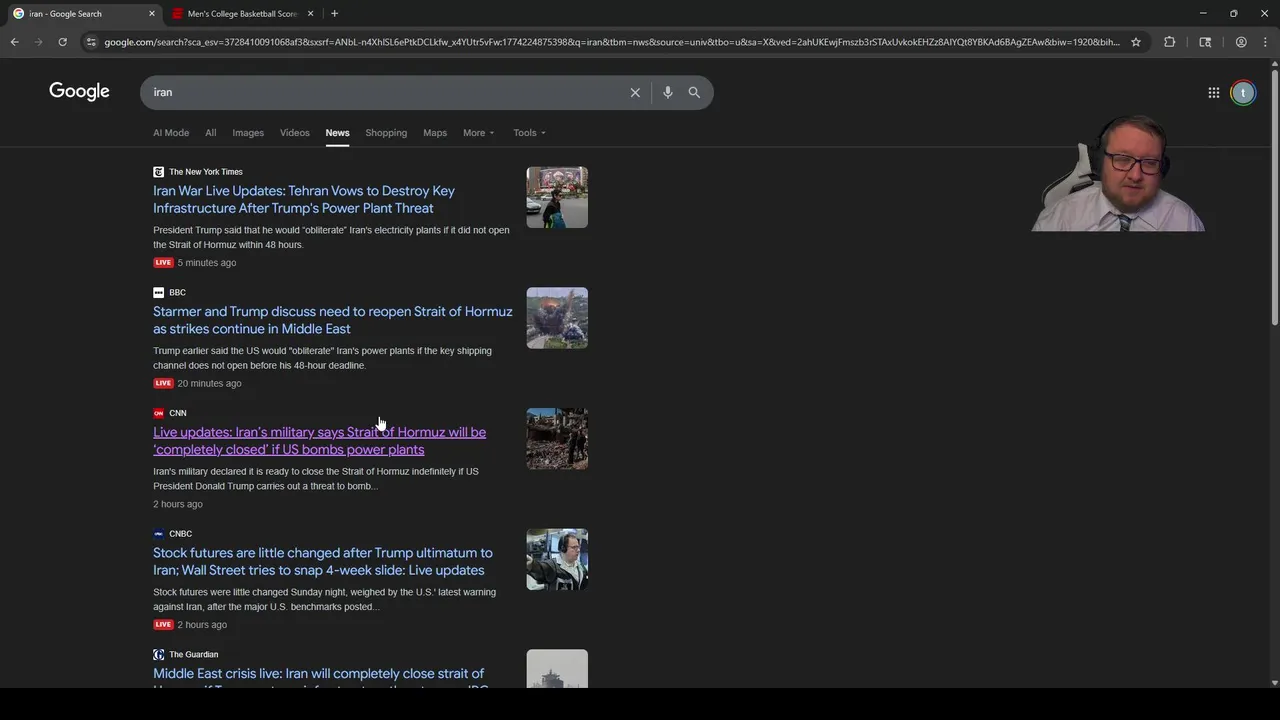Select the All results tab
Image resolution: width=1280 pixels, height=720 pixels.
210,133
